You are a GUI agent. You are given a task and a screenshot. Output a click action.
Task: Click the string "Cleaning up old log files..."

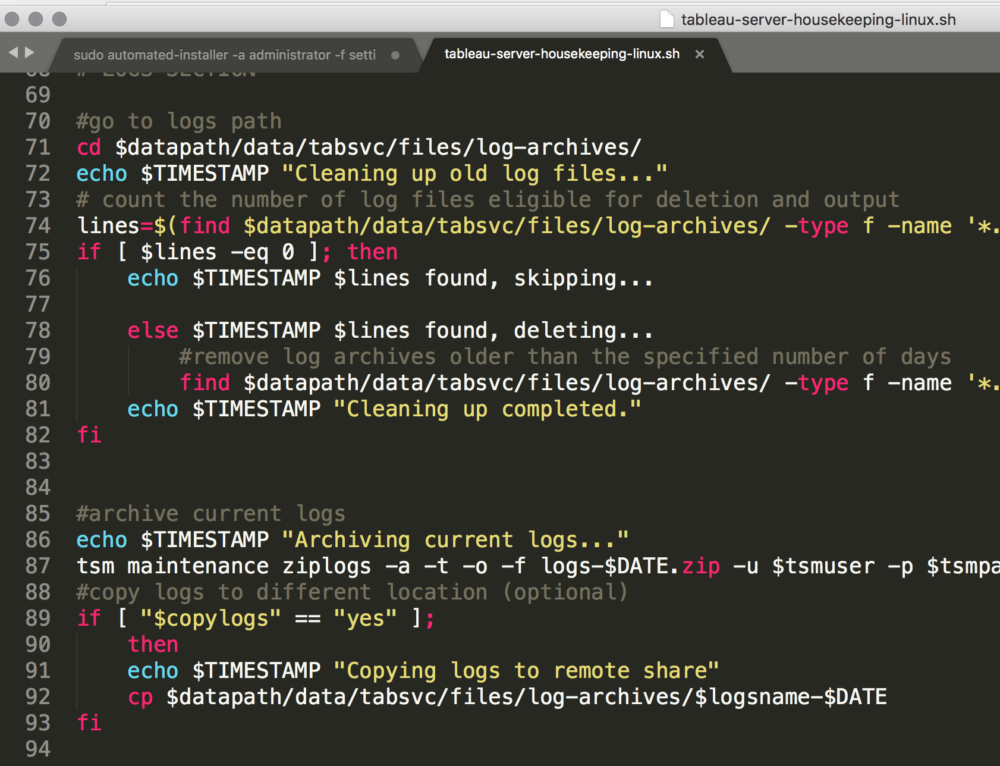point(474,173)
